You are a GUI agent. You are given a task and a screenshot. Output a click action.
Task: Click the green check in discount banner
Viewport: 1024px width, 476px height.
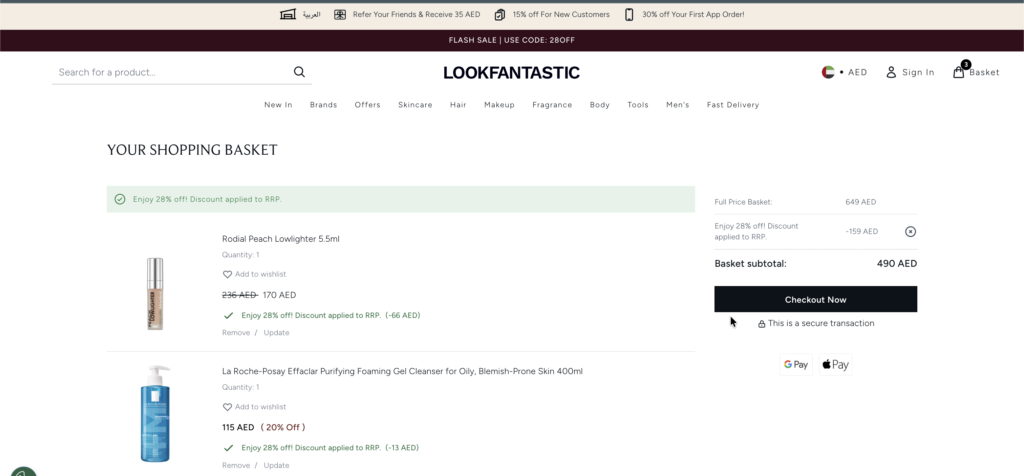coord(120,199)
